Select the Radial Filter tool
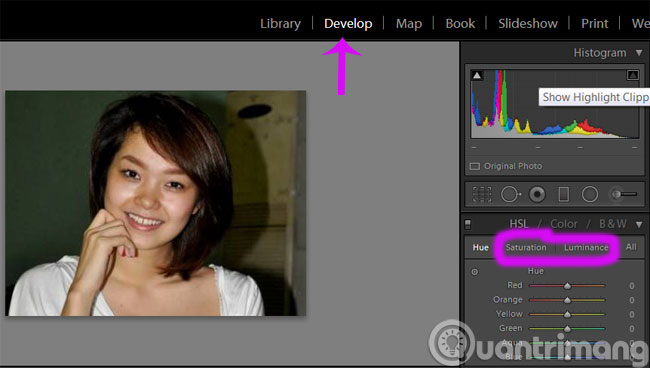650x368 pixels. coord(590,194)
